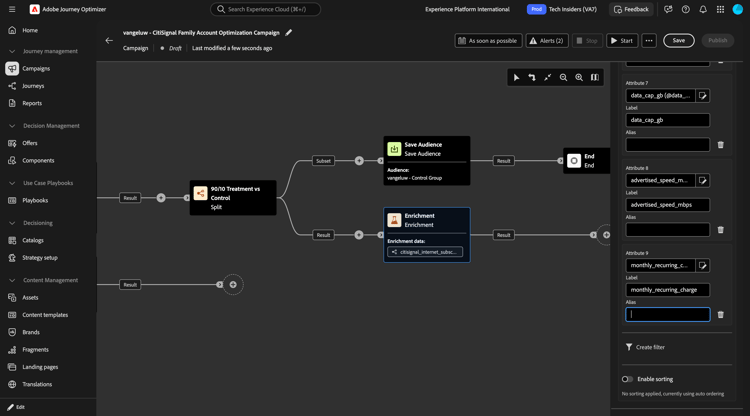Click the data_cap_gb Label field
The image size is (750, 416).
668,120
